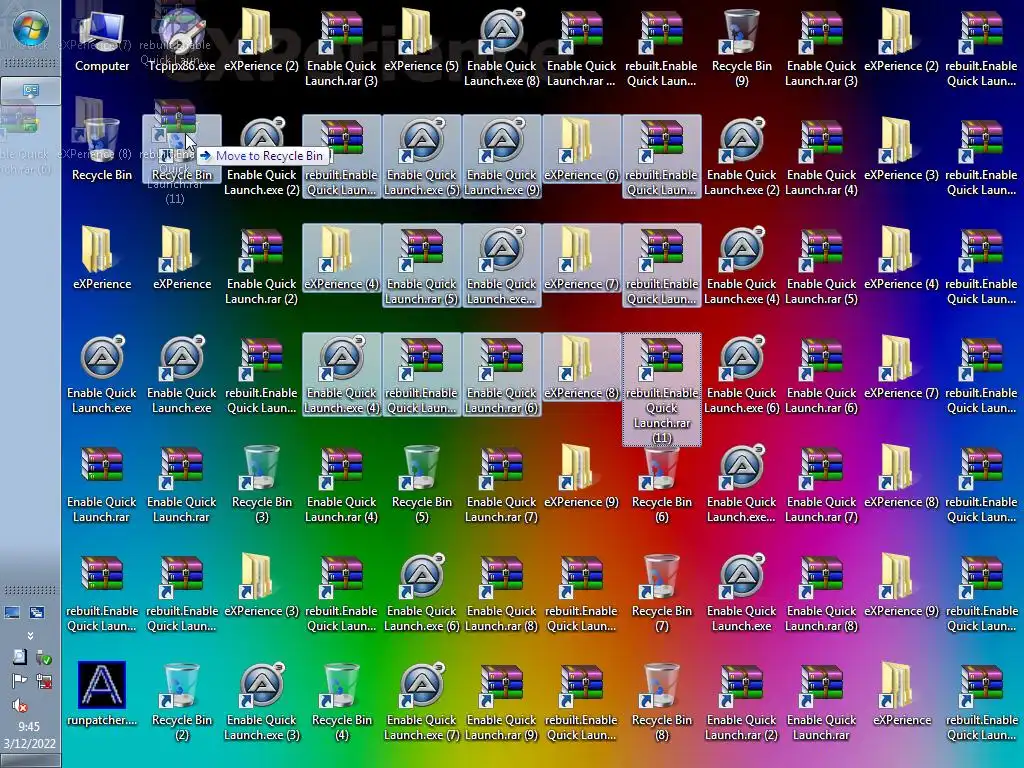
Task: Select Enable Quick Launch.exe (9) icon
Action: (502, 157)
